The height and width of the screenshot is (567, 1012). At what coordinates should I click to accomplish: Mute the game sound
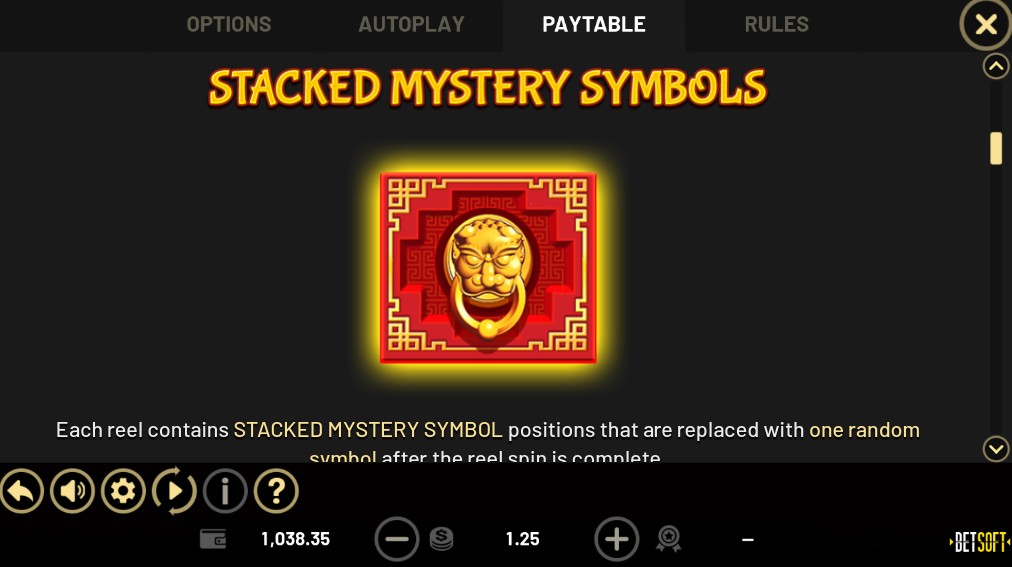click(x=72, y=492)
